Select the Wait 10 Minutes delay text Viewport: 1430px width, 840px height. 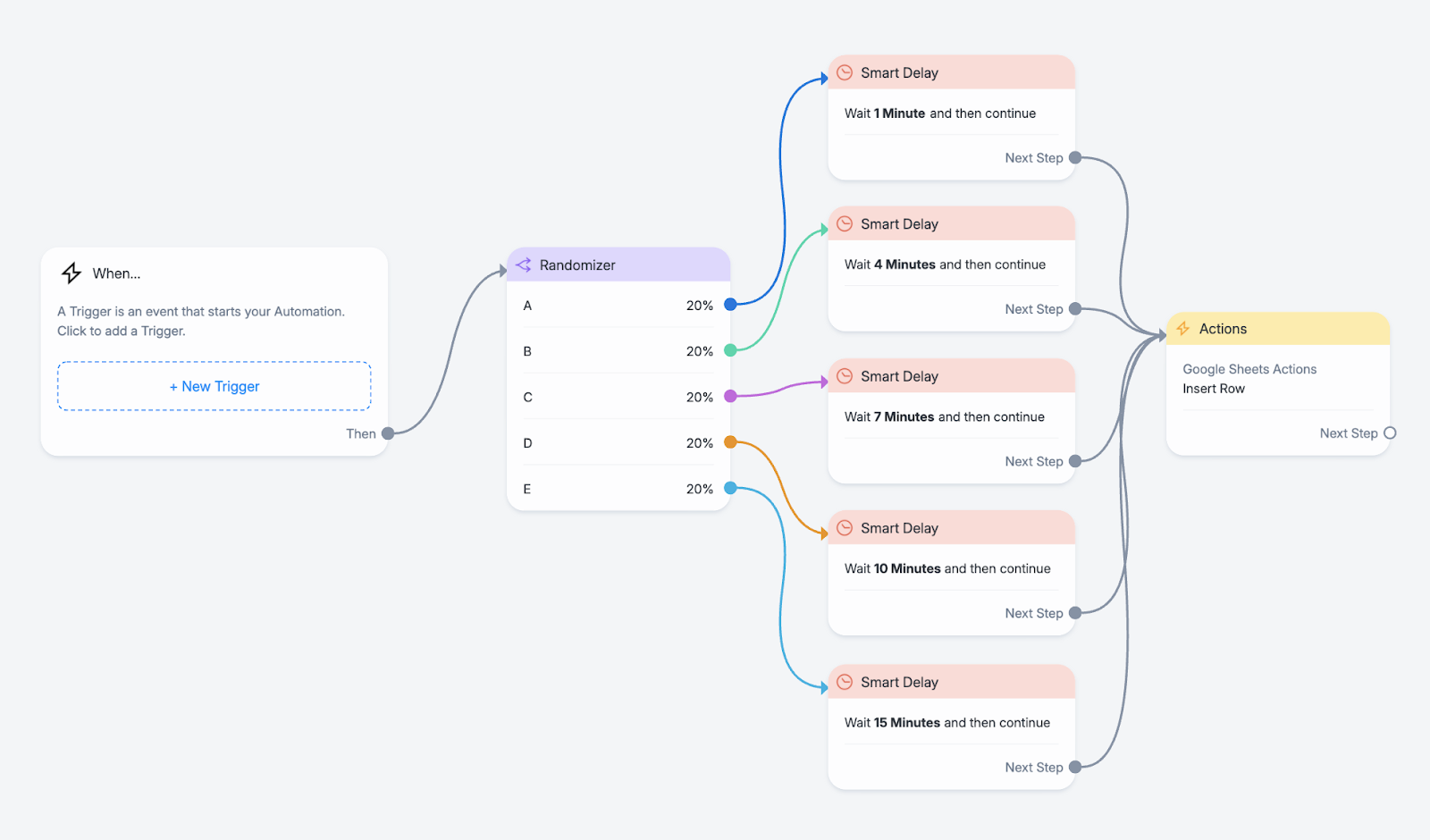[947, 568]
